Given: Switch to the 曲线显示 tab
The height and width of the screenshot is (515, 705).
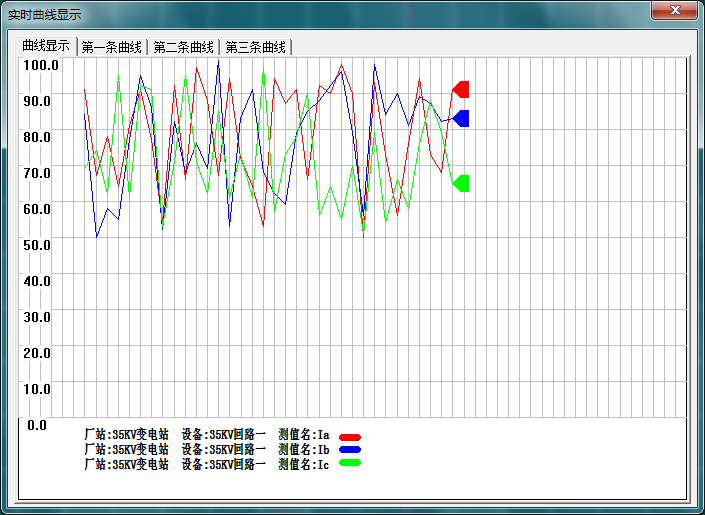Looking at the screenshot, I should (x=46, y=46).
